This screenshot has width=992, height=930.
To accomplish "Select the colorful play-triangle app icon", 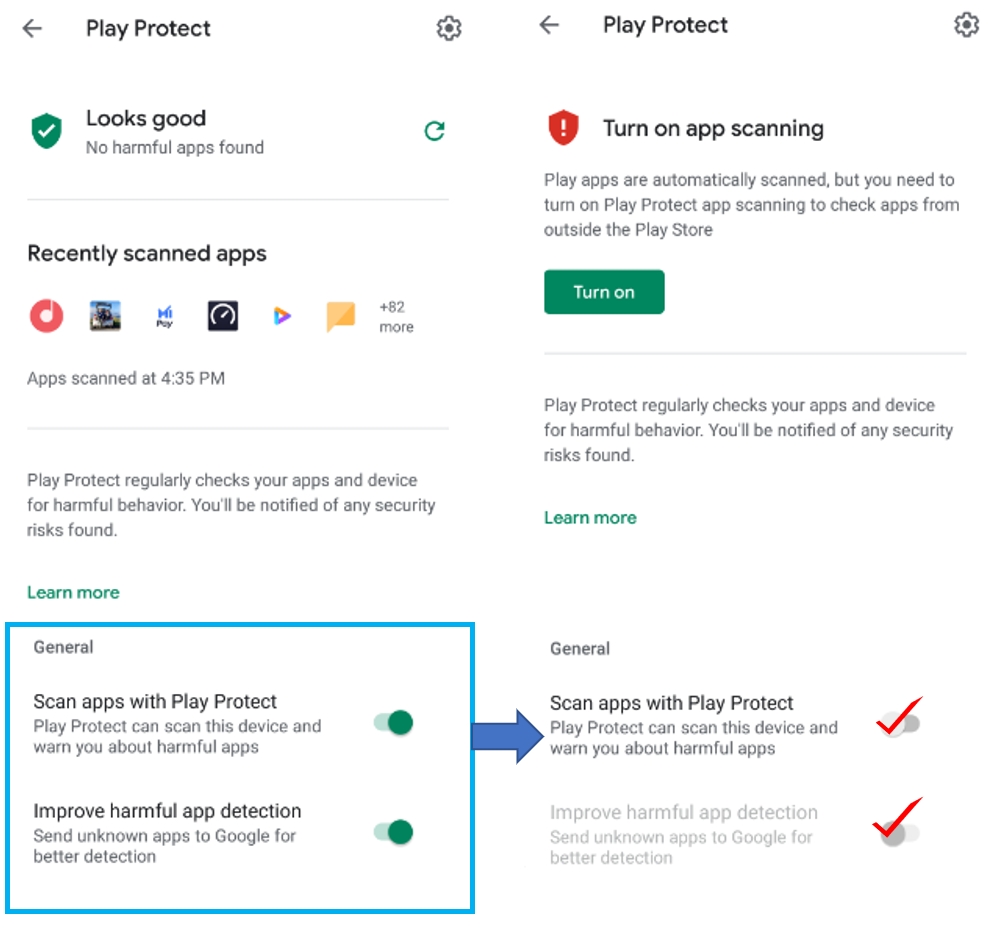I will tap(282, 316).
